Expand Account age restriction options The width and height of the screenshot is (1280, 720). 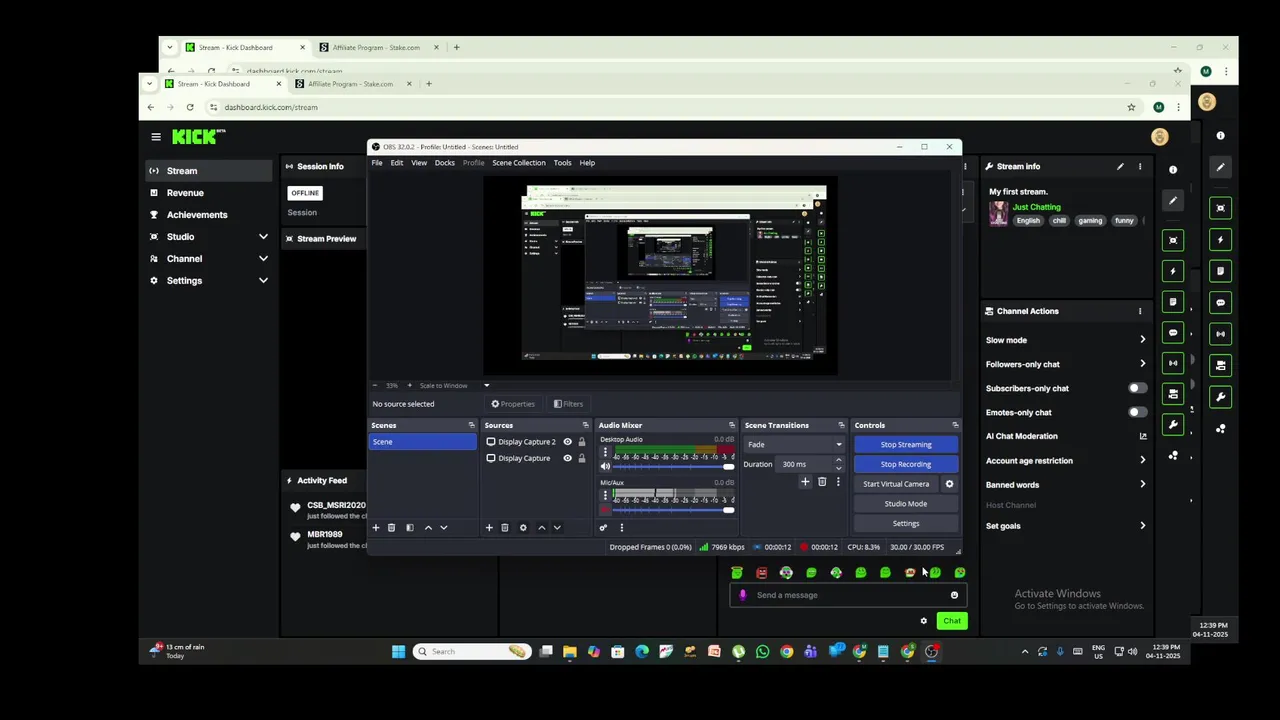1143,460
